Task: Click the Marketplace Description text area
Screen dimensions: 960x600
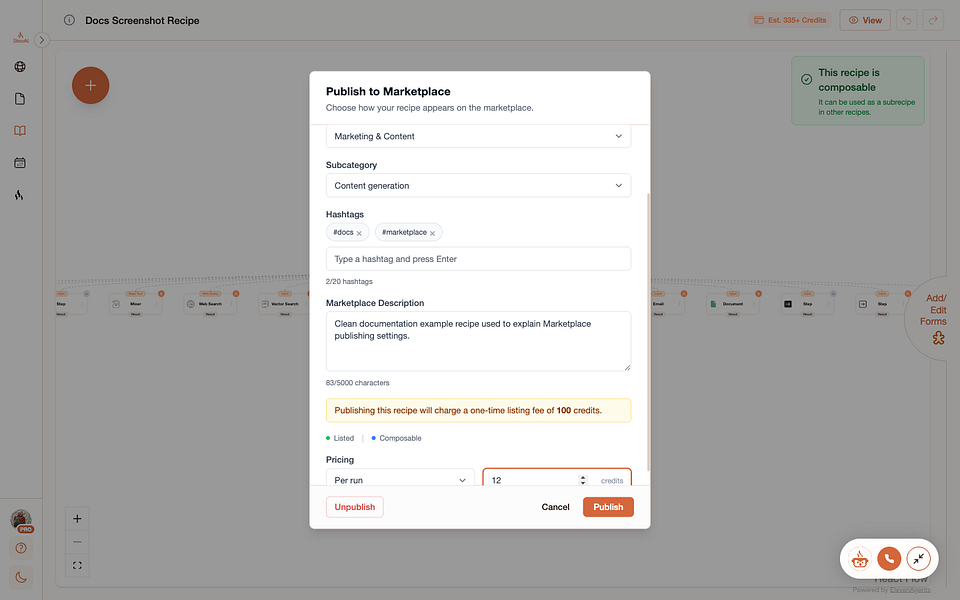Action: coord(478,341)
